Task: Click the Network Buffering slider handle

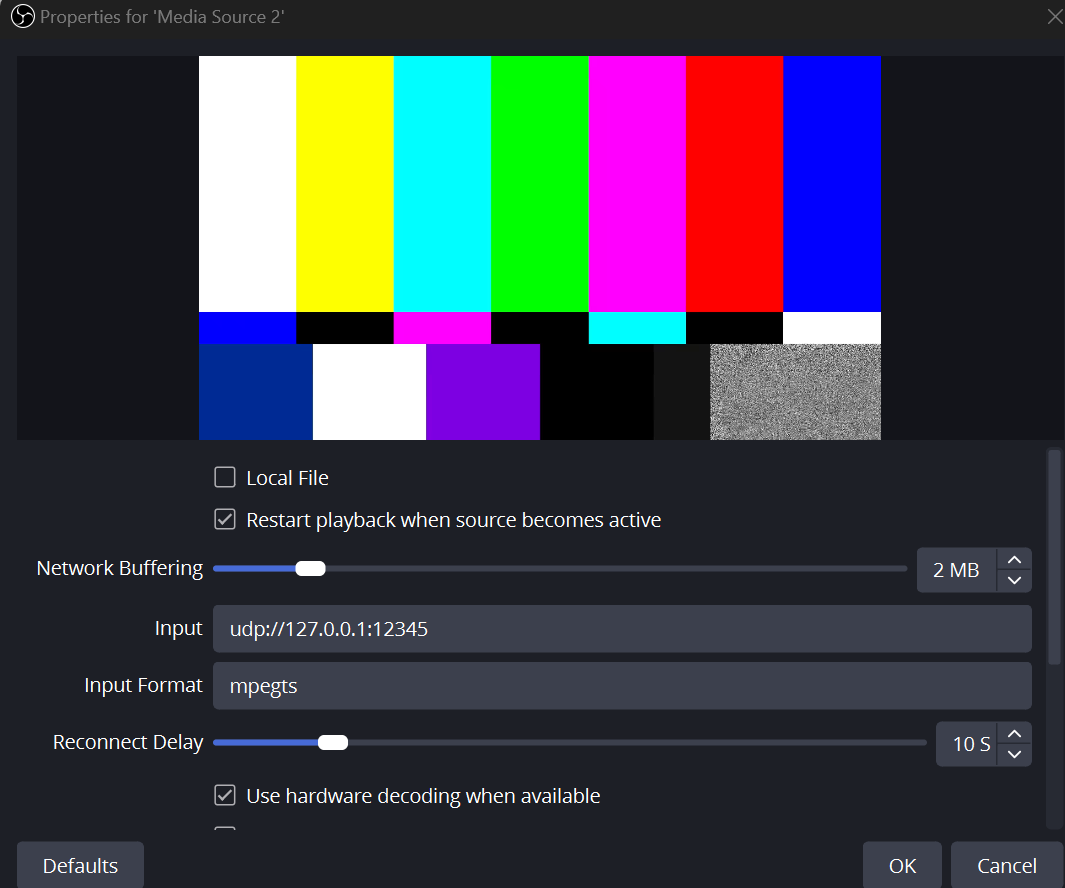Action: pyautogui.click(x=310, y=569)
